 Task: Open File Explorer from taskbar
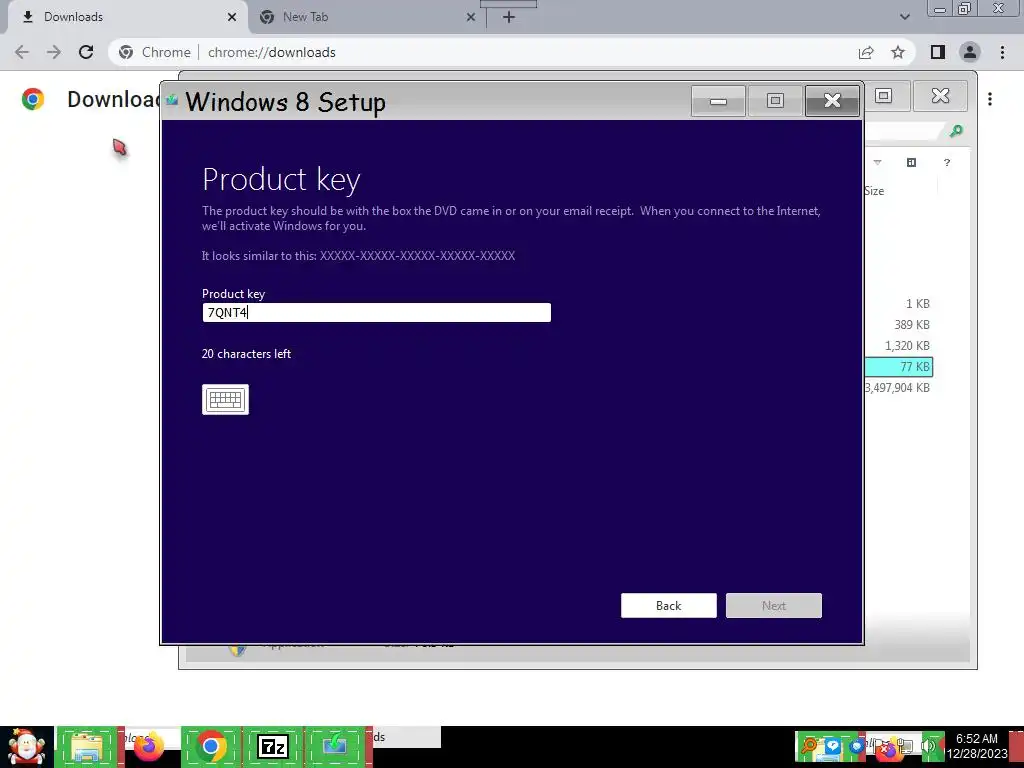(x=87, y=746)
